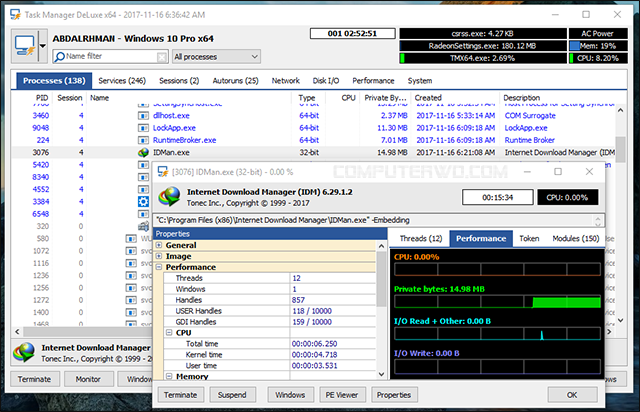Image resolution: width=640 pixels, height=412 pixels.
Task: Expand the Image properties section
Action: click(x=159, y=256)
